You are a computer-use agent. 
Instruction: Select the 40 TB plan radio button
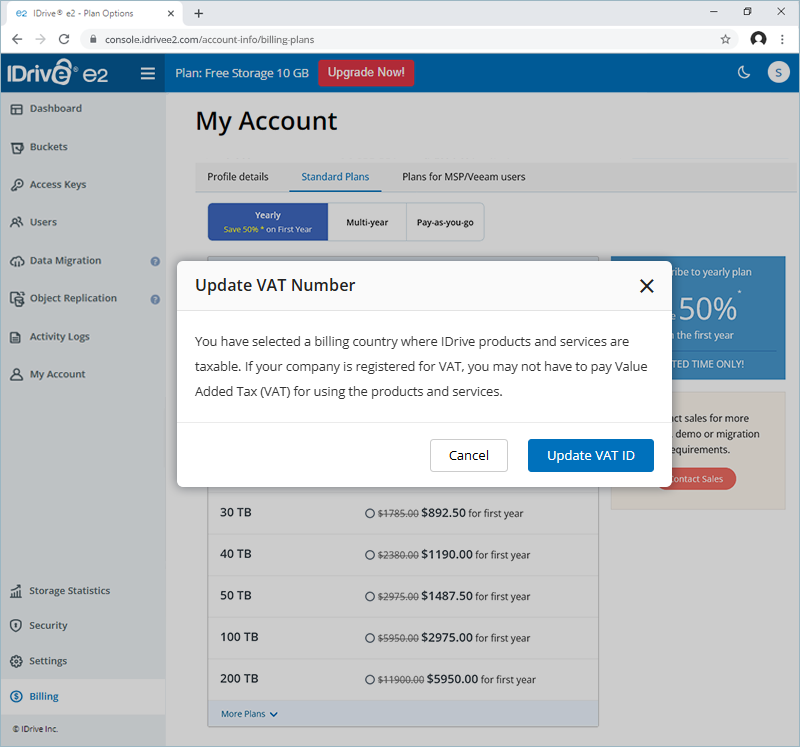370,555
